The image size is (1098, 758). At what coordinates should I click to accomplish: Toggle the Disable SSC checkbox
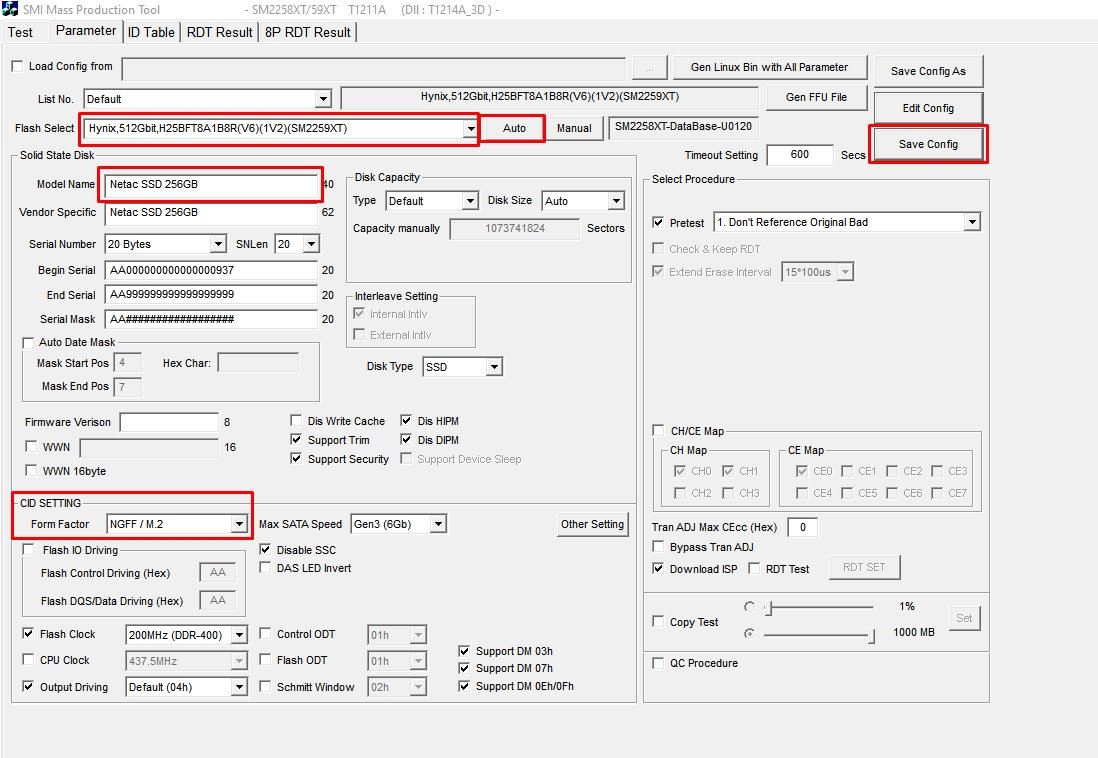[x=265, y=549]
